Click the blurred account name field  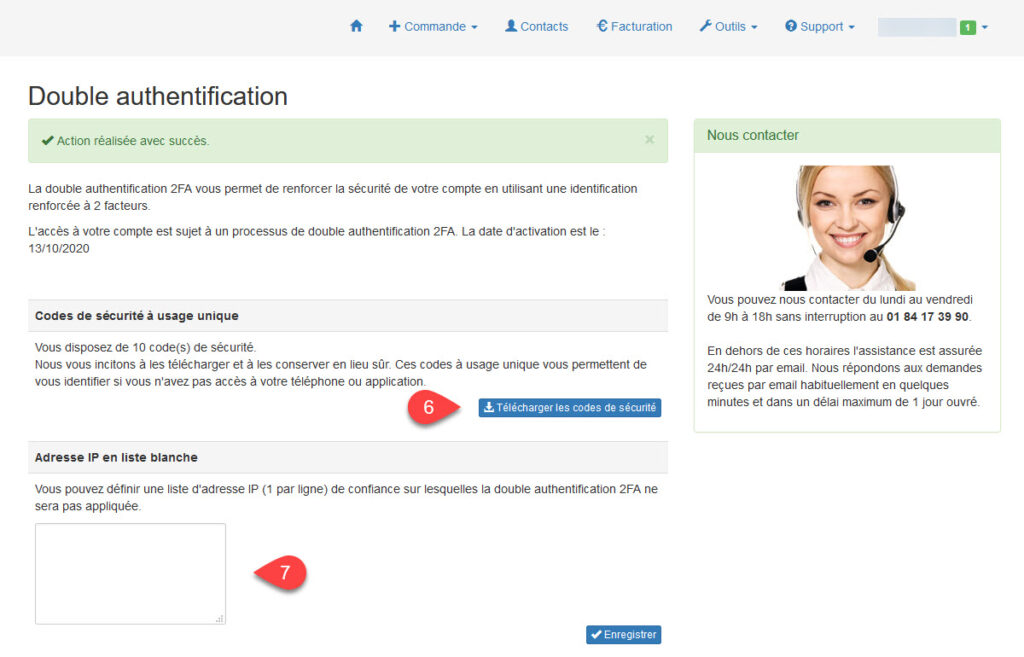pyautogui.click(x=917, y=27)
